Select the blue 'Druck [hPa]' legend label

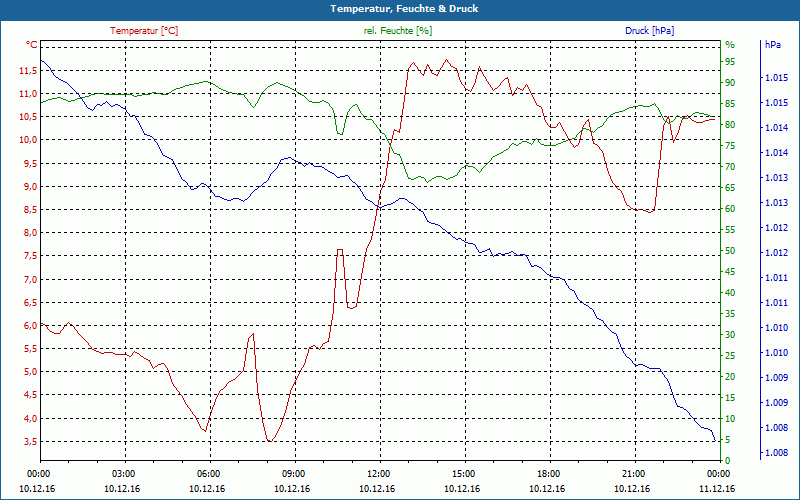[x=649, y=31]
